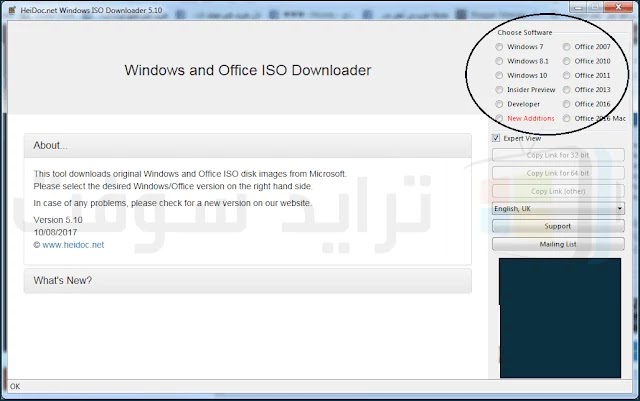
Task: Select Office 2007 radio button
Action: 567,47
